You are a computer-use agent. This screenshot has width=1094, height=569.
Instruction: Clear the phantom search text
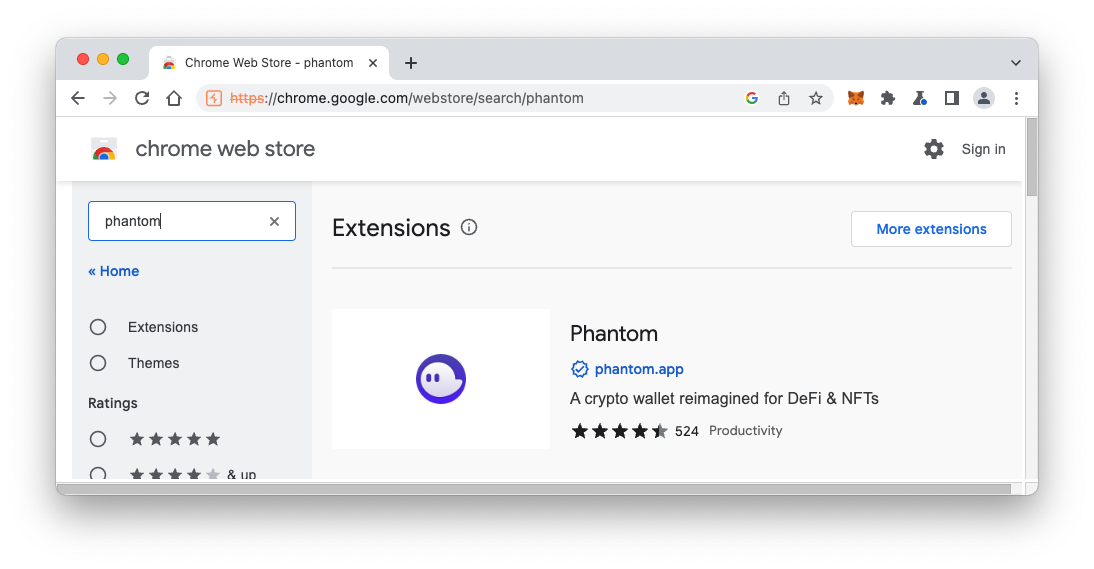274,221
